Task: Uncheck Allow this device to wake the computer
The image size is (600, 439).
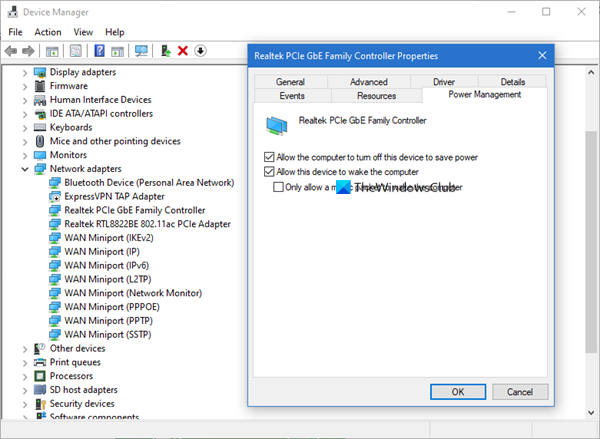Action: click(269, 172)
